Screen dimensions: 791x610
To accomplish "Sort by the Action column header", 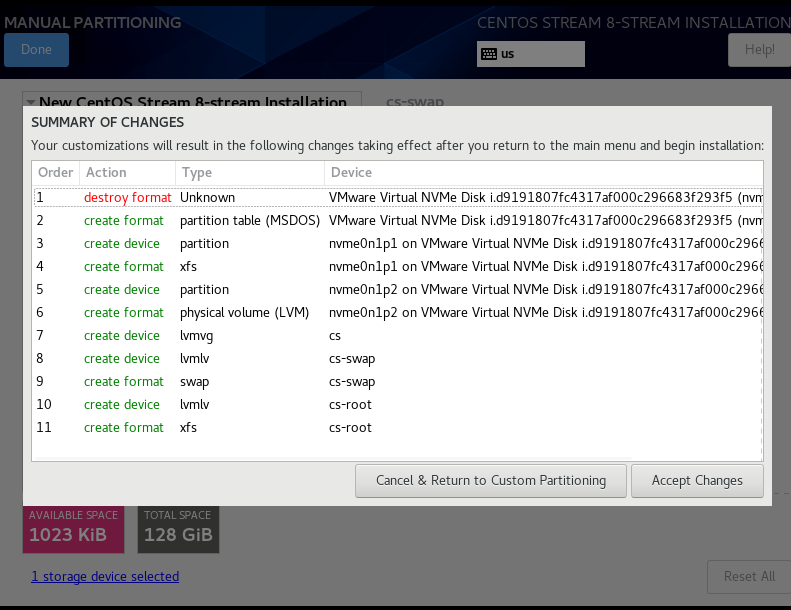I will [x=127, y=173].
